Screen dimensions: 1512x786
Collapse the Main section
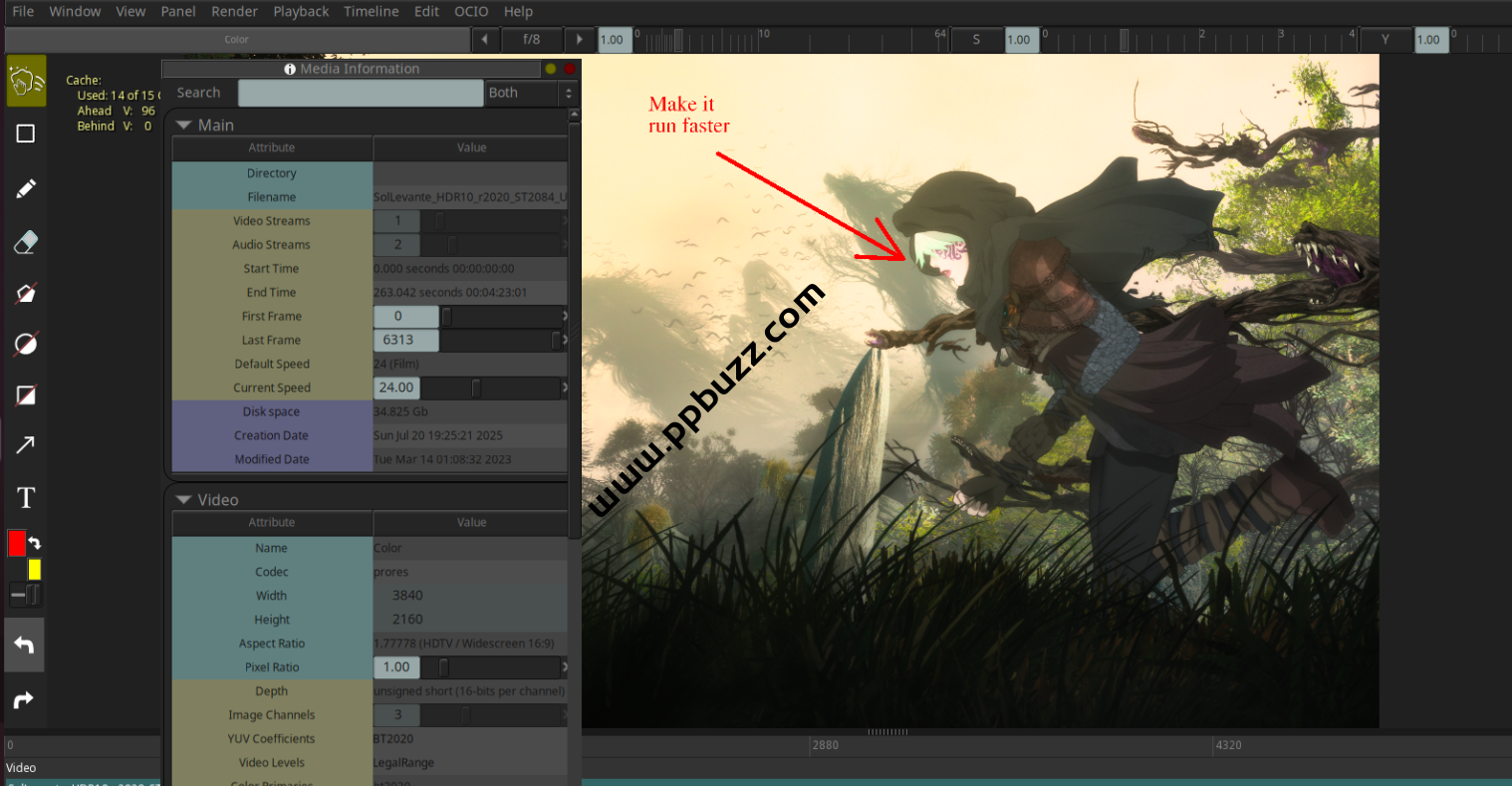[183, 126]
